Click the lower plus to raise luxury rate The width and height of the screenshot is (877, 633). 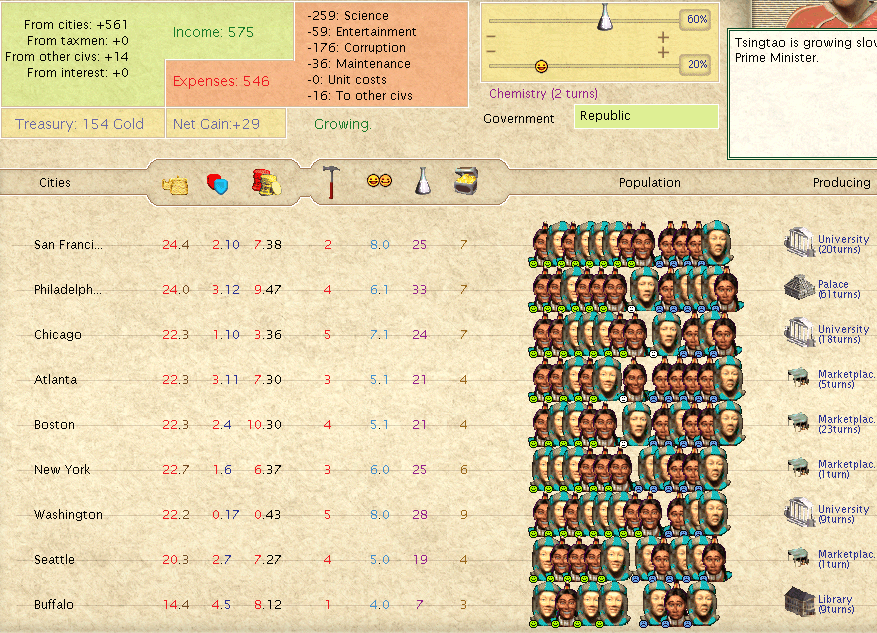(x=663, y=53)
